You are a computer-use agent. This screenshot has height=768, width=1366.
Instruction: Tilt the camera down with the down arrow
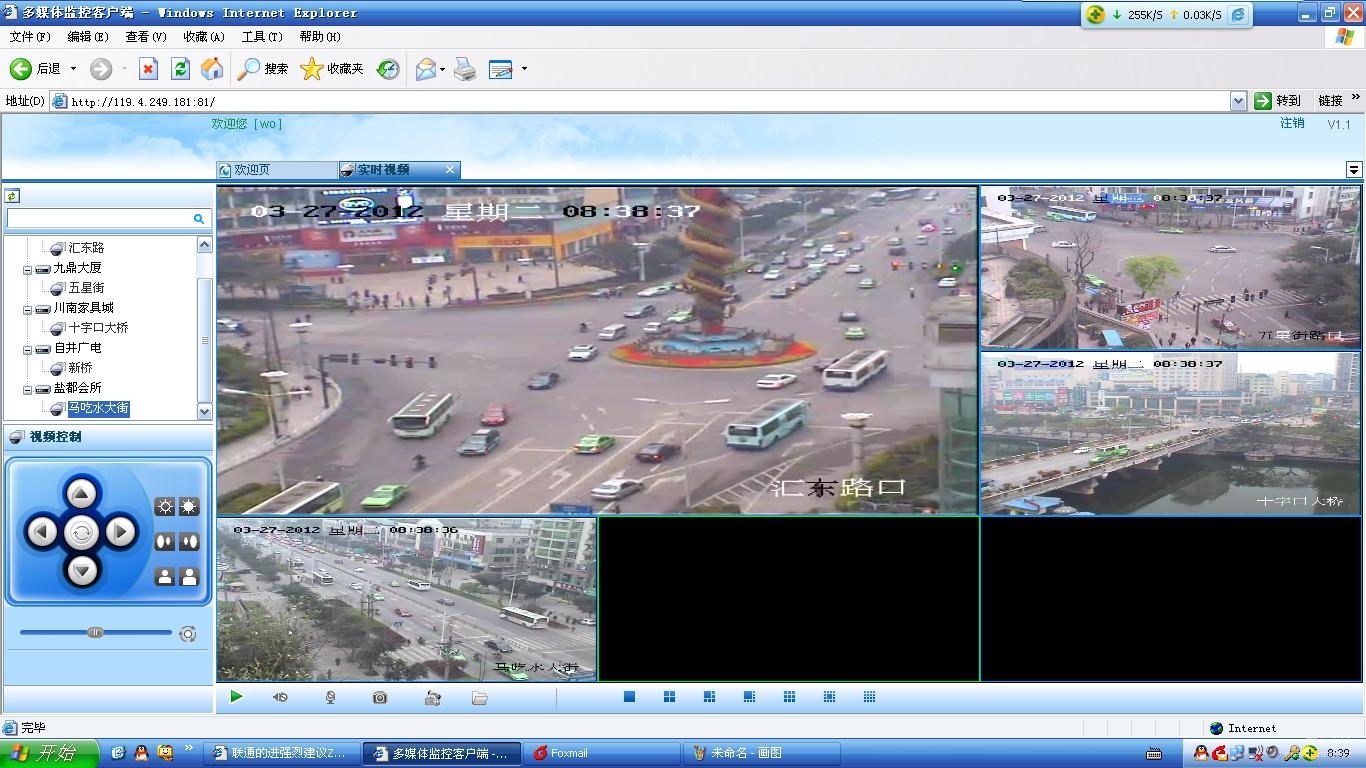pyautogui.click(x=82, y=571)
